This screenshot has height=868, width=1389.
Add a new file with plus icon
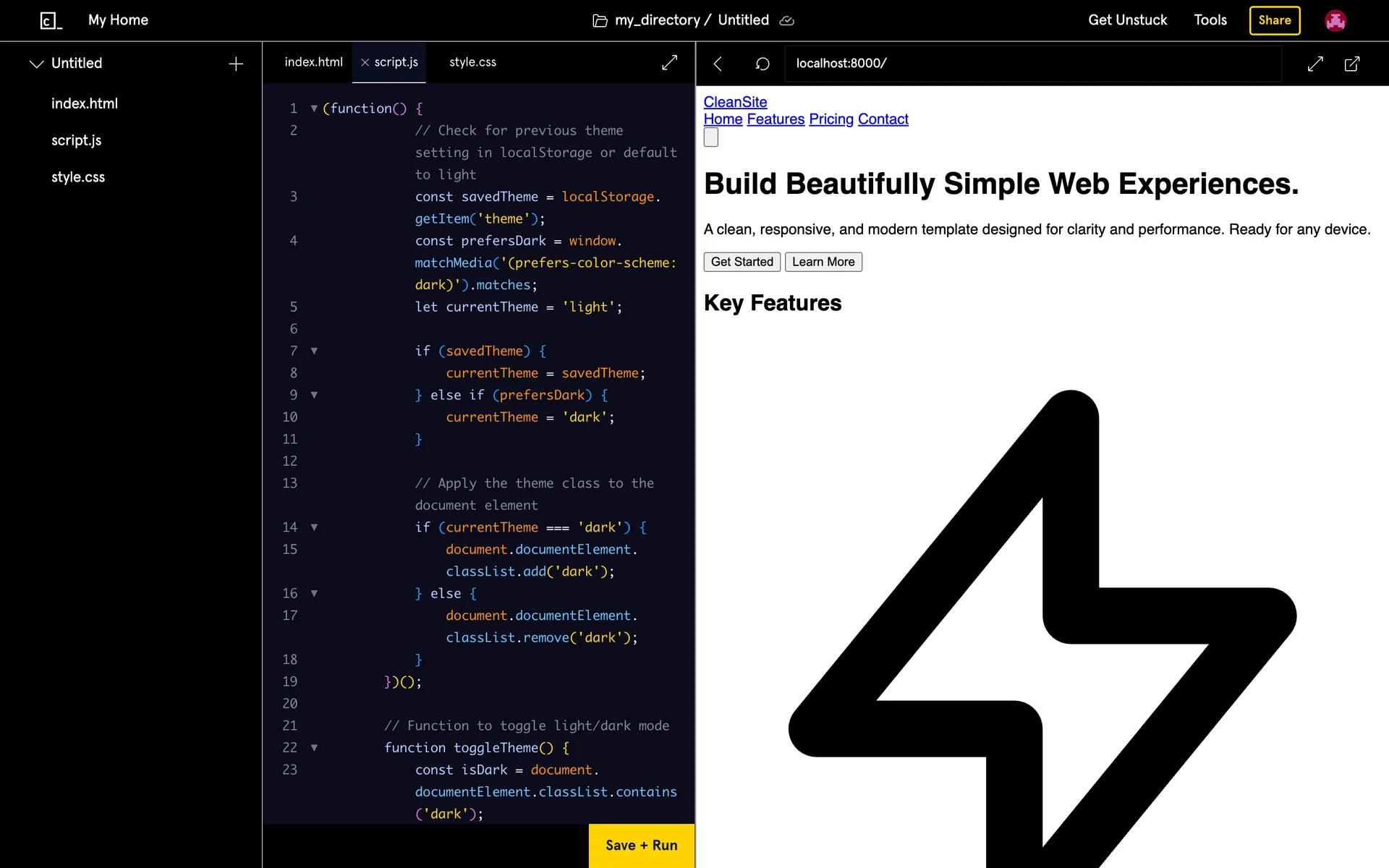(x=236, y=64)
